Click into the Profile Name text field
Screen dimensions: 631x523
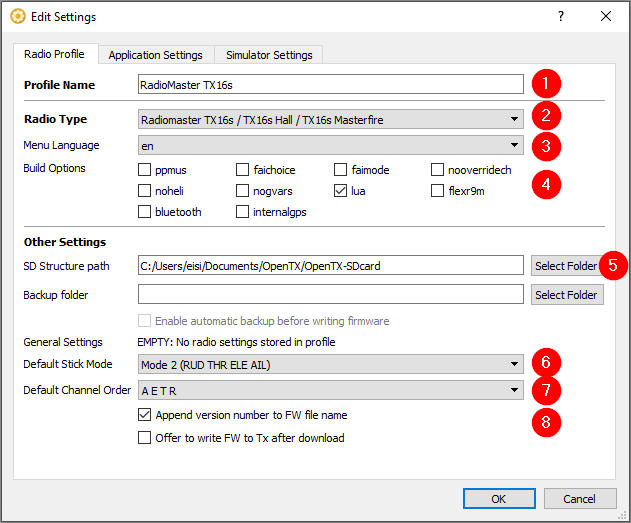[x=331, y=84]
